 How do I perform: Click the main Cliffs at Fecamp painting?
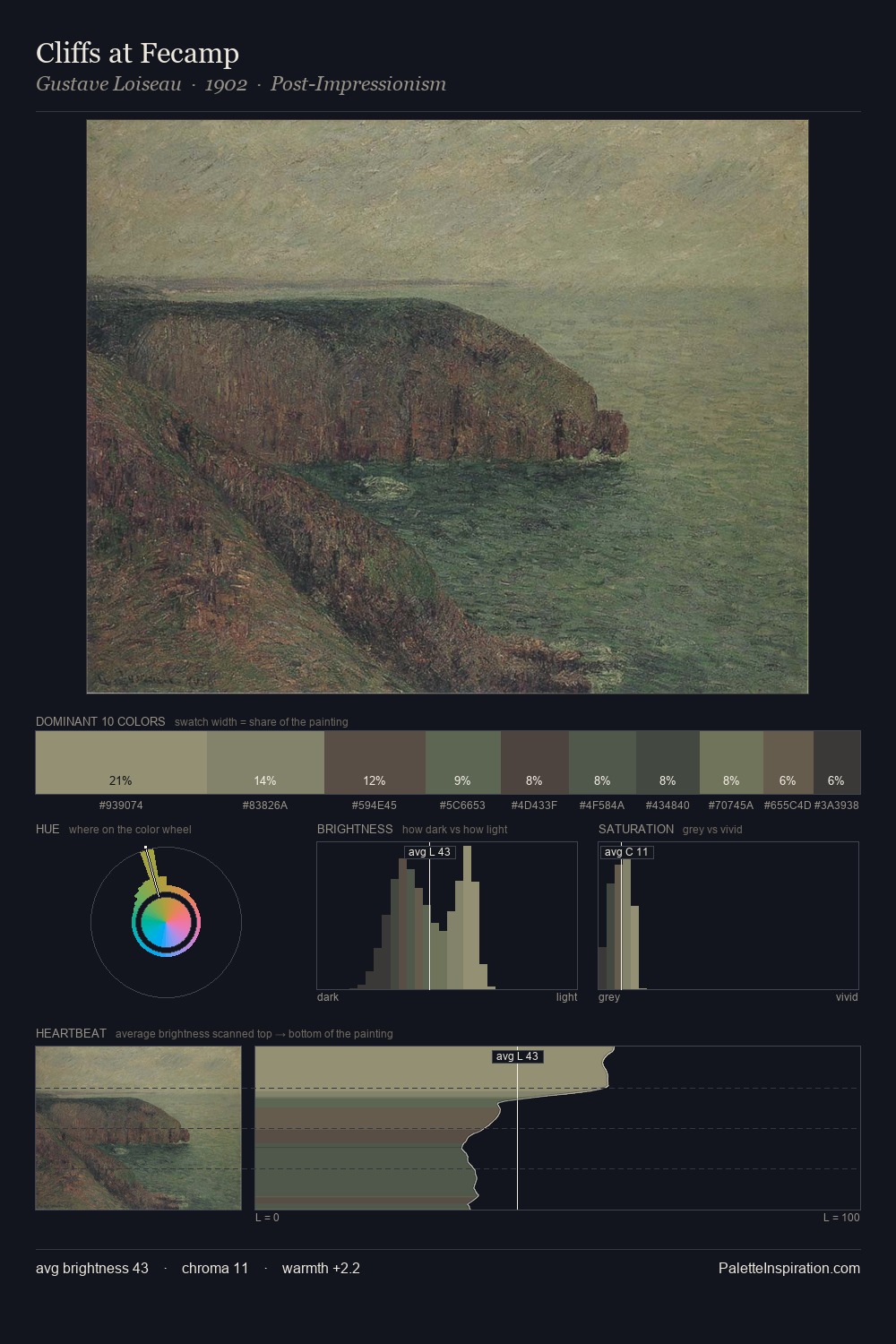coord(447,407)
